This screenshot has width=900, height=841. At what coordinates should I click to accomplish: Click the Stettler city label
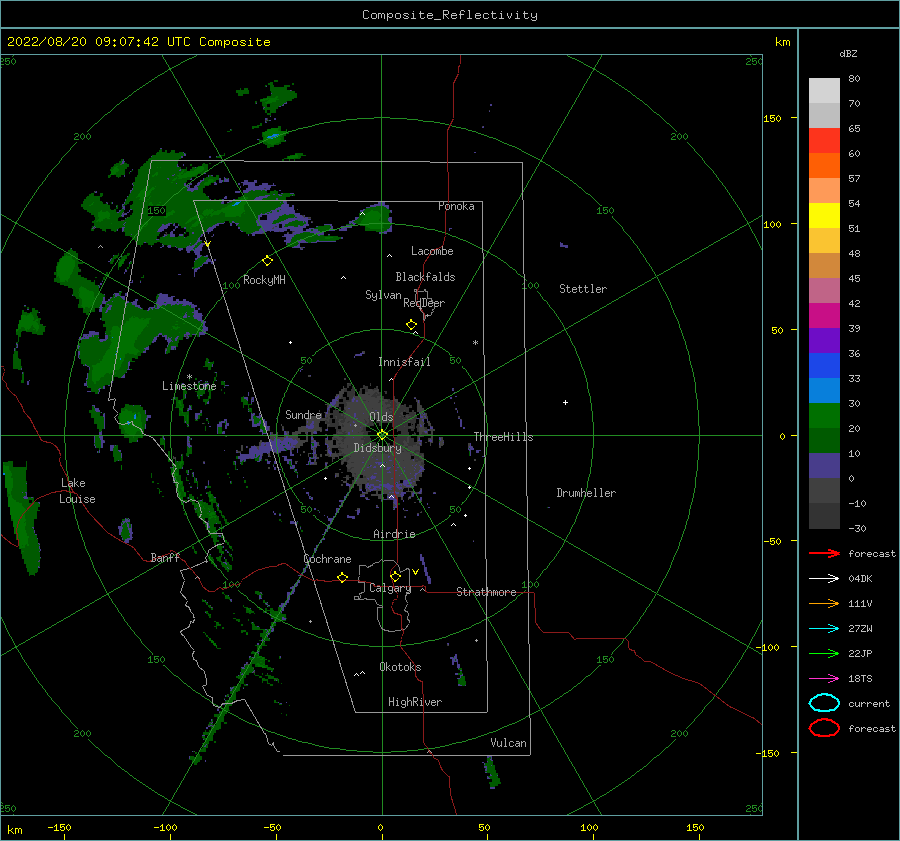(x=583, y=289)
